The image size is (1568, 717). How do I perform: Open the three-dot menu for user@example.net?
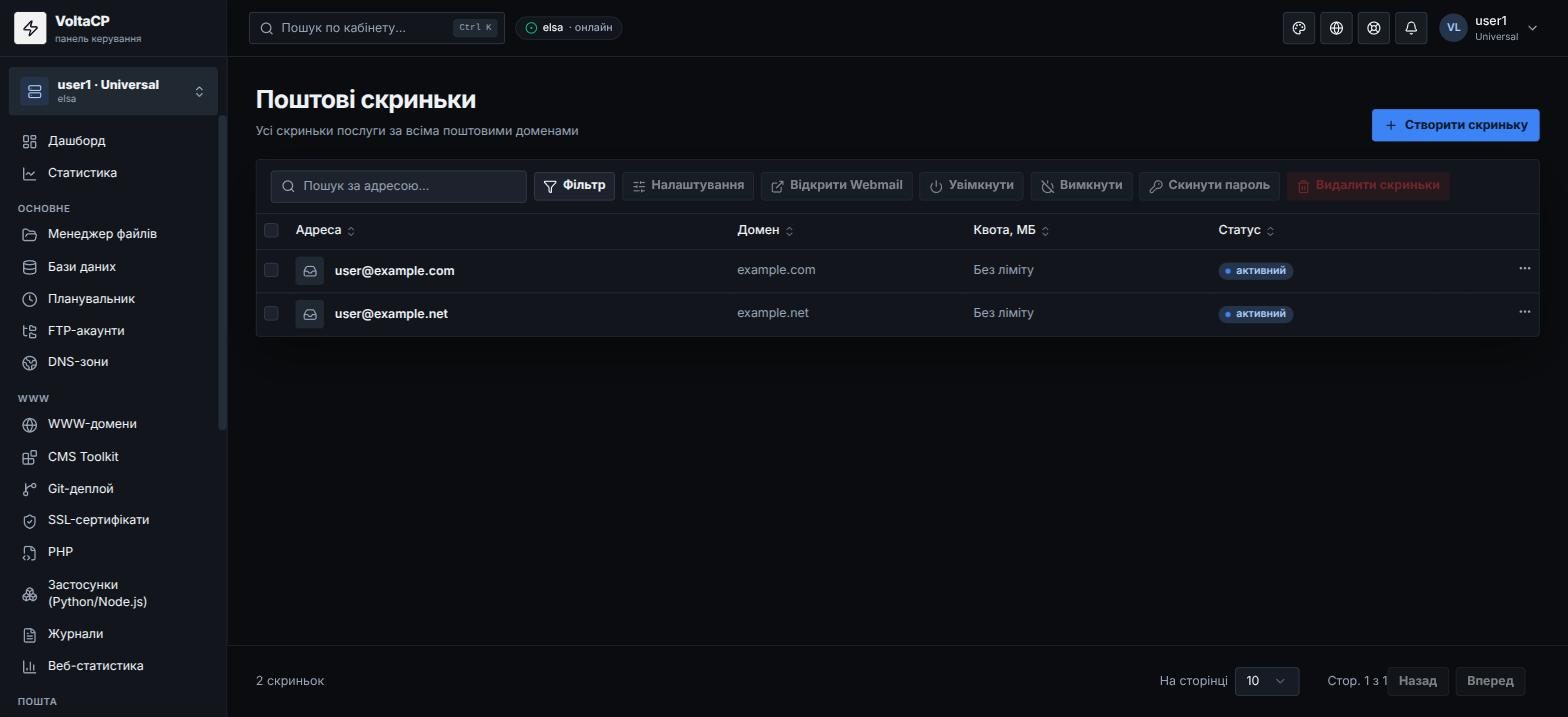coord(1524,312)
